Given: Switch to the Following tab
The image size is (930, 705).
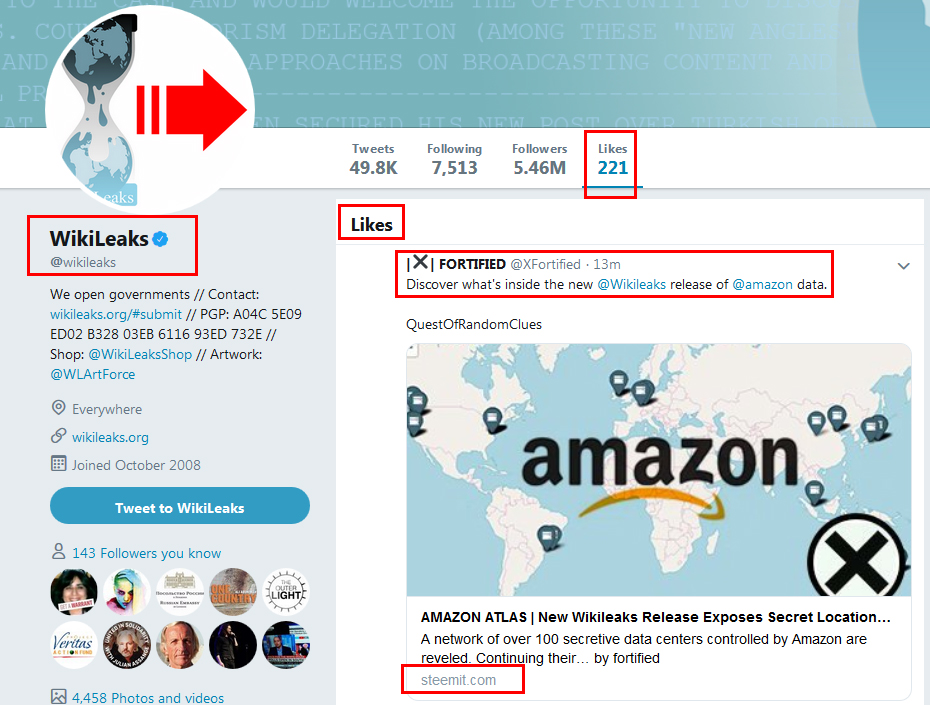Looking at the screenshot, I should point(454,159).
